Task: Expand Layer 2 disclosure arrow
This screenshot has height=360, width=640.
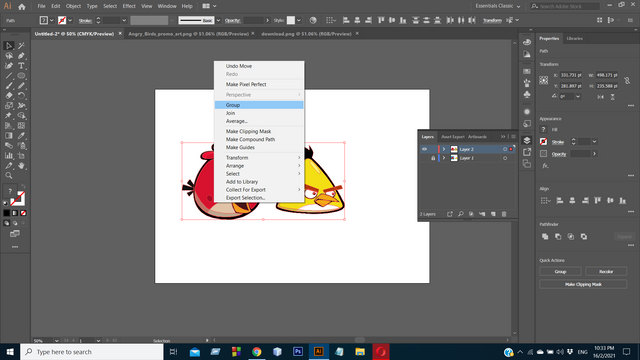Action: pyautogui.click(x=444, y=149)
